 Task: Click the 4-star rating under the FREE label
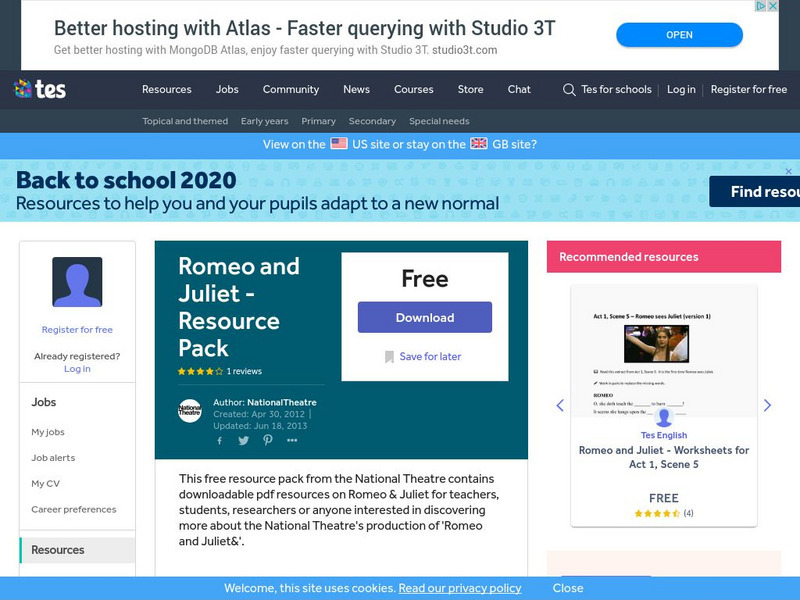click(658, 512)
